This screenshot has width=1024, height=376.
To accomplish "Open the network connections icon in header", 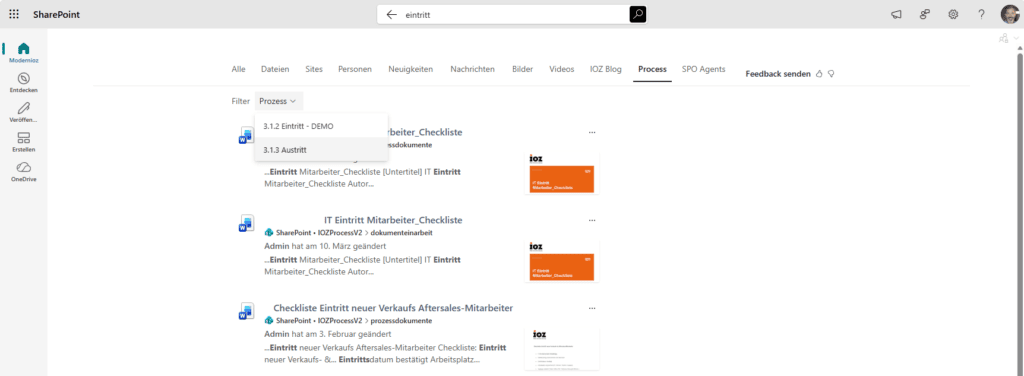I will click(x=925, y=14).
